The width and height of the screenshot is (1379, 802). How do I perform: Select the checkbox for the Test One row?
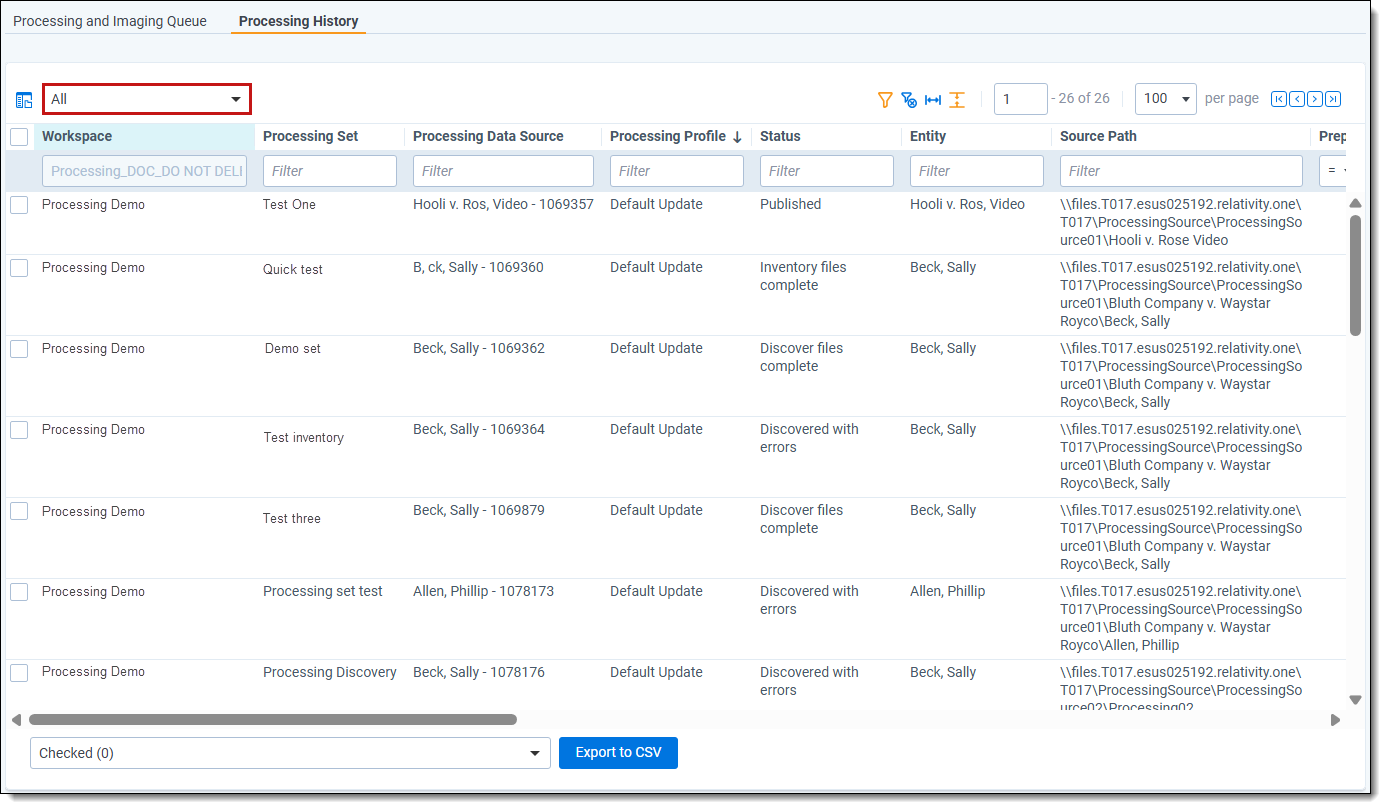click(19, 205)
